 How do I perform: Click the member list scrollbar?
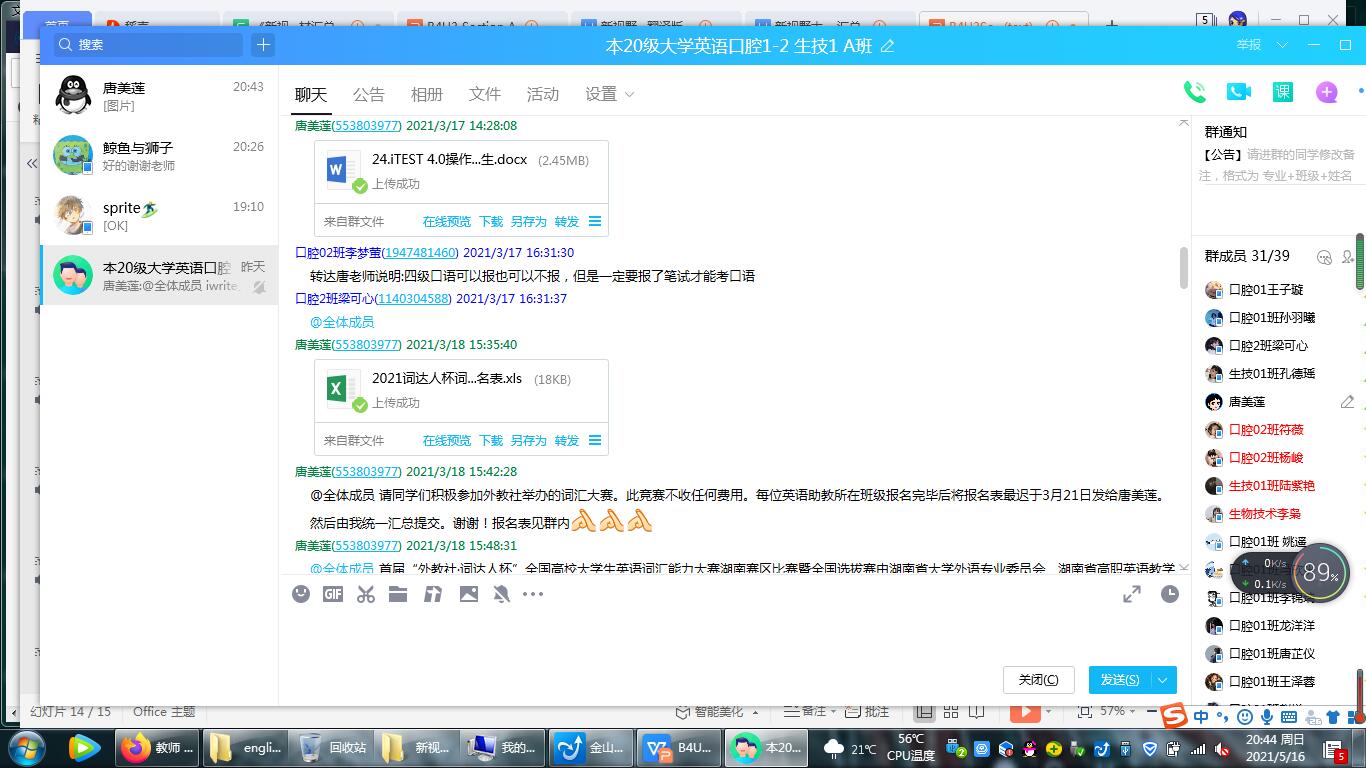[1360, 260]
